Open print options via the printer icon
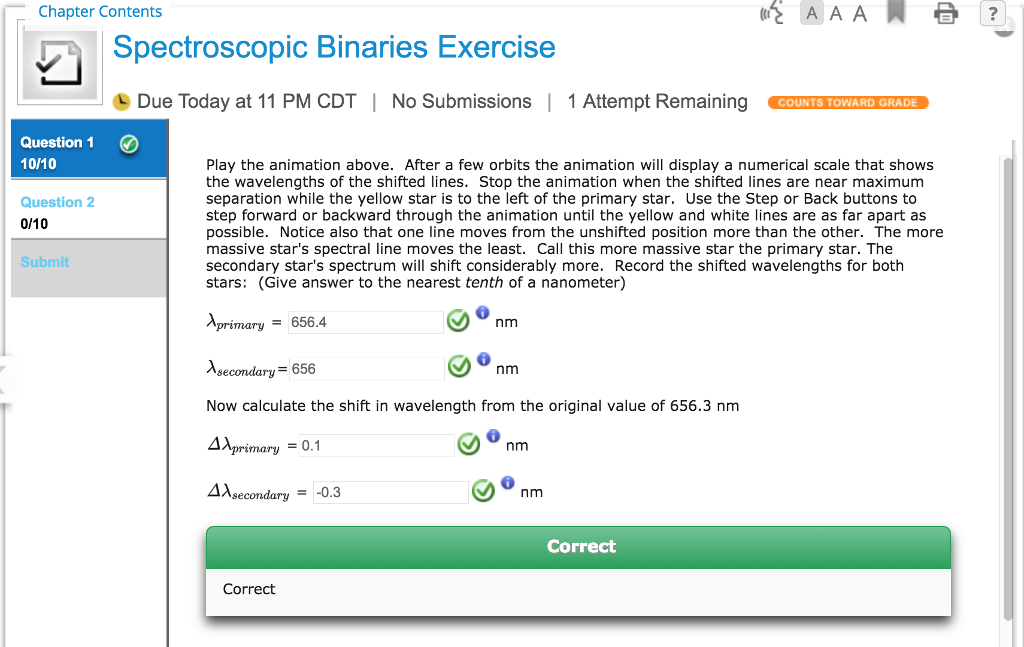 [x=945, y=15]
